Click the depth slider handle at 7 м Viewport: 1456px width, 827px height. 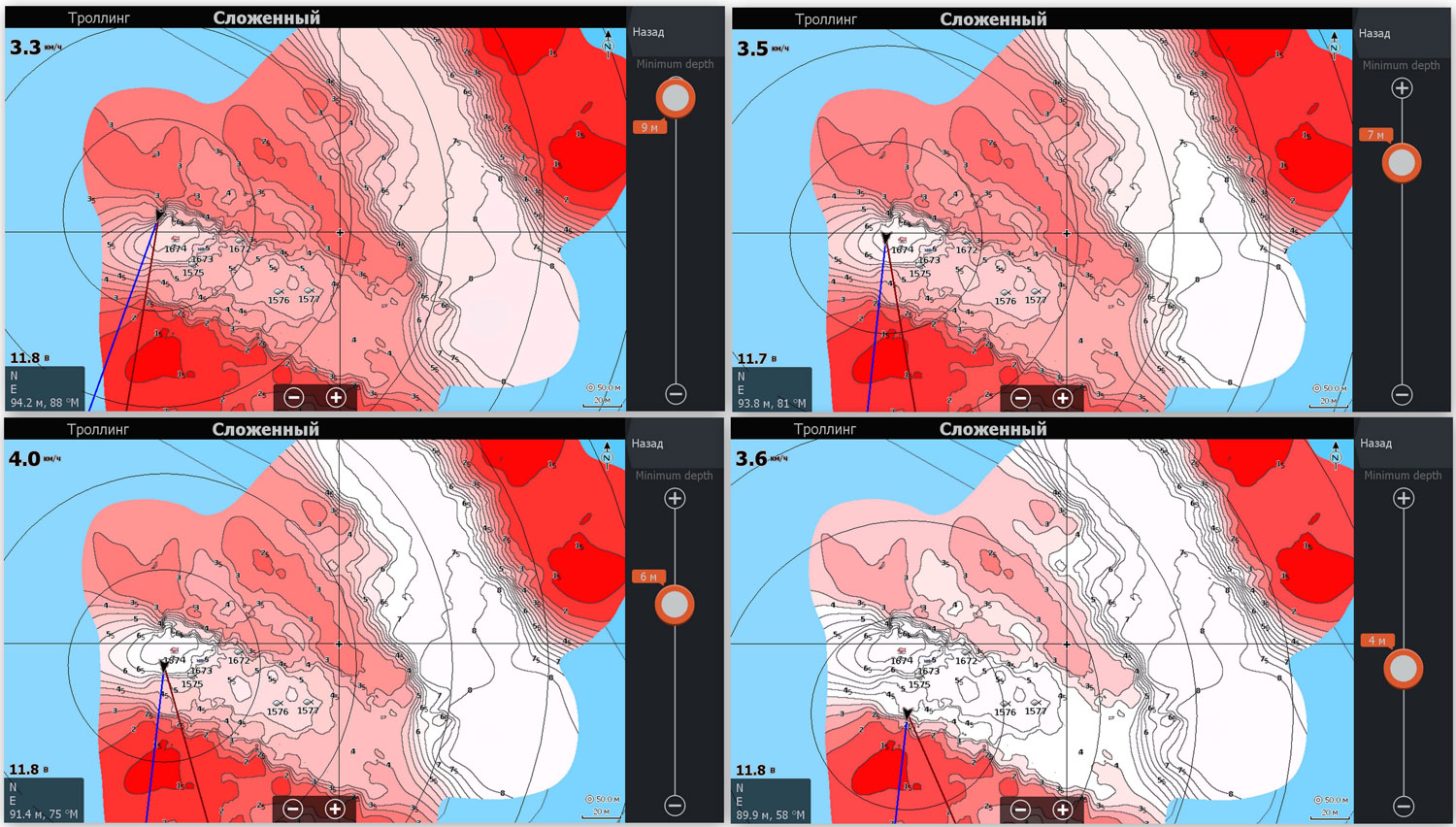point(1402,163)
